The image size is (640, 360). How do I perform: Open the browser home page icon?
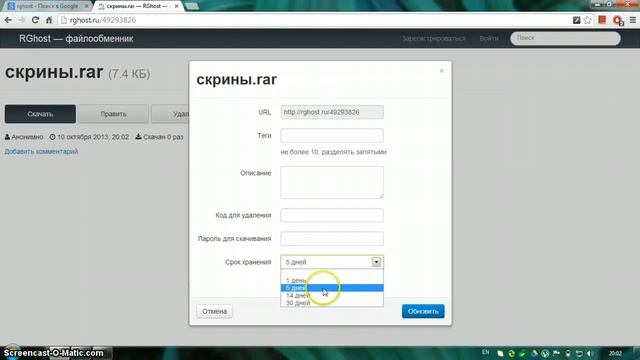49,20
